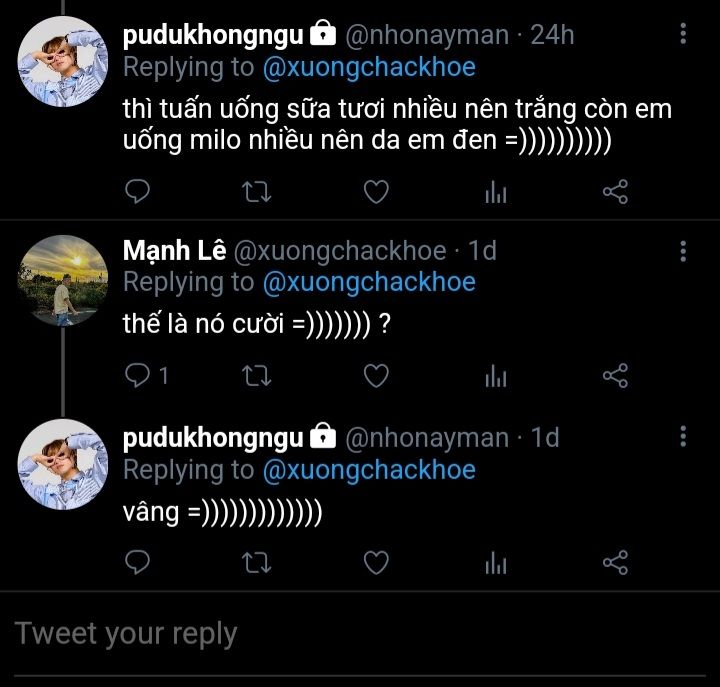The width and height of the screenshot is (720, 687).
Task: Share the "vâng" reply tweet
Action: click(x=615, y=563)
